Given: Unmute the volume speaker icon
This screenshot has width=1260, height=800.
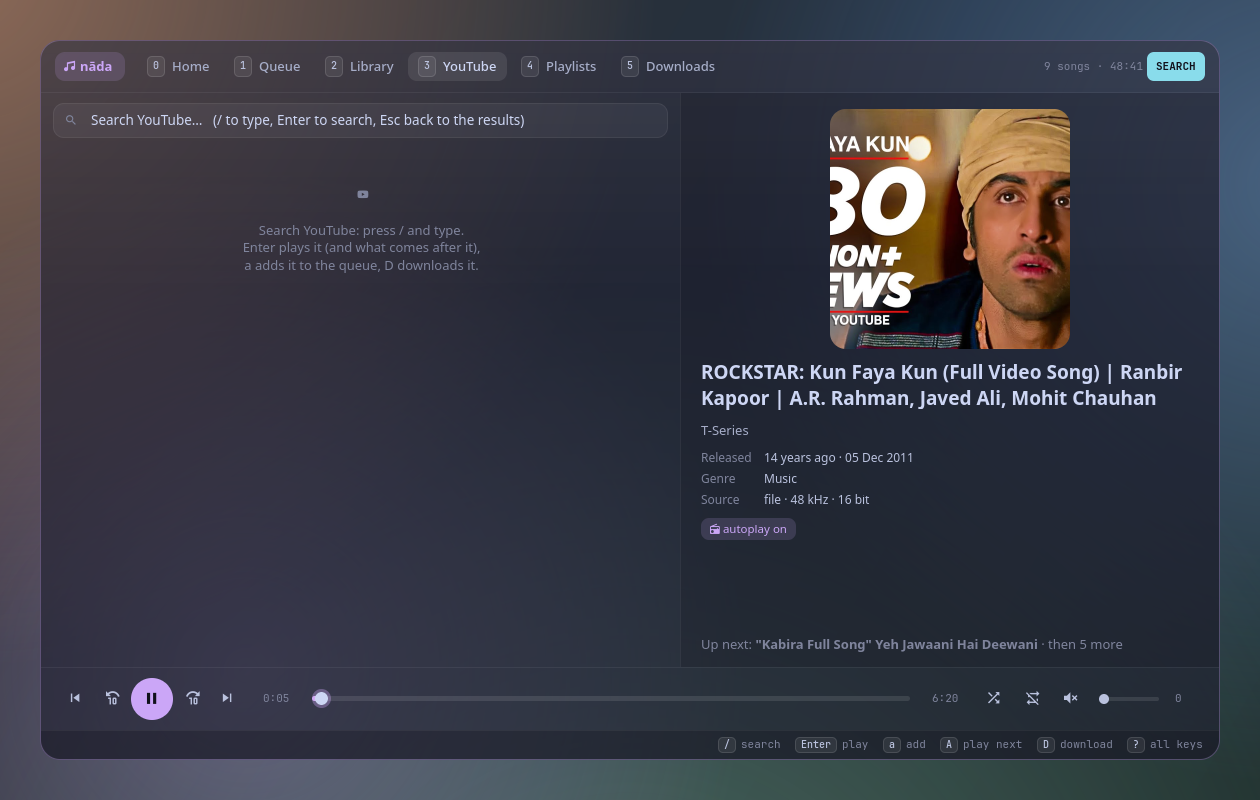Looking at the screenshot, I should 1070,698.
